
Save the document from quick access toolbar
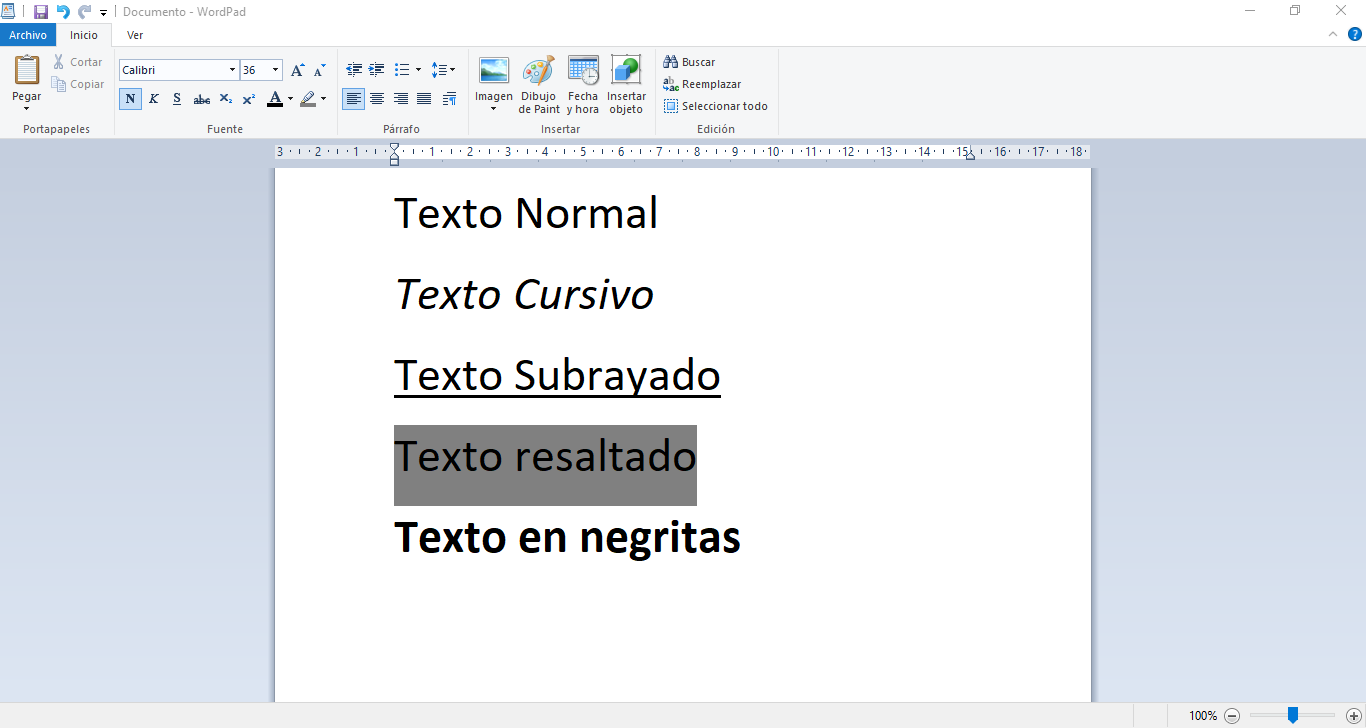tap(41, 12)
